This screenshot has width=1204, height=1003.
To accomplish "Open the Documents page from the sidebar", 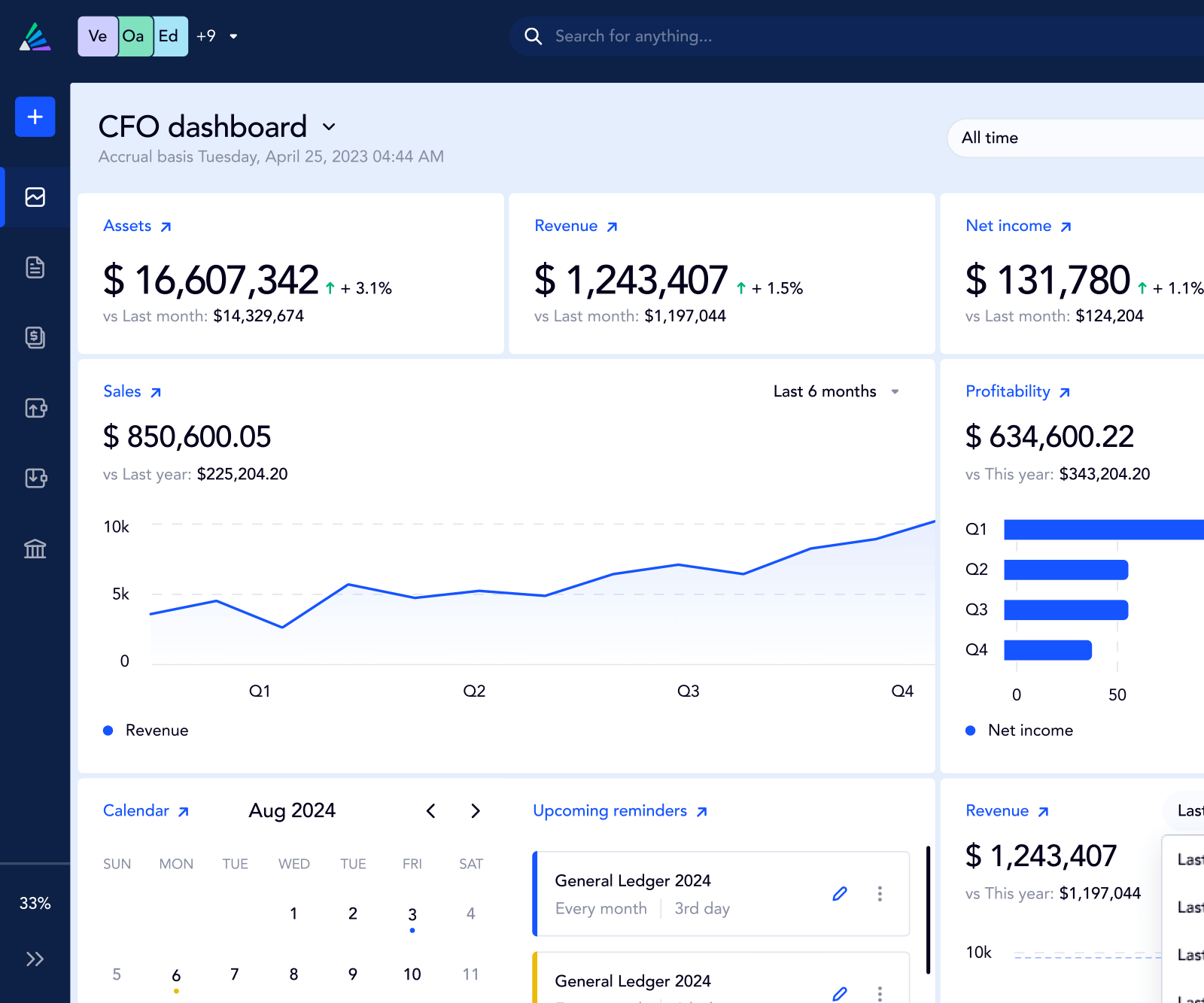I will 35,267.
